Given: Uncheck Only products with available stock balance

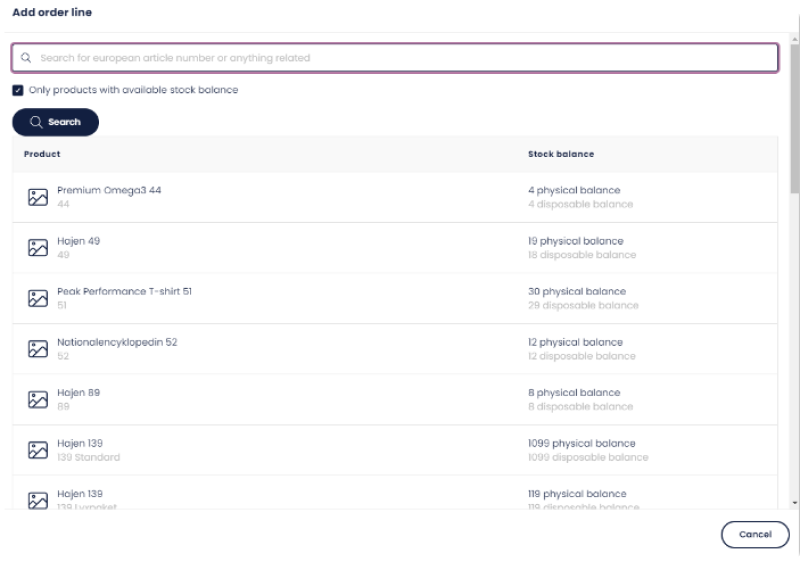Looking at the screenshot, I should [x=18, y=90].
